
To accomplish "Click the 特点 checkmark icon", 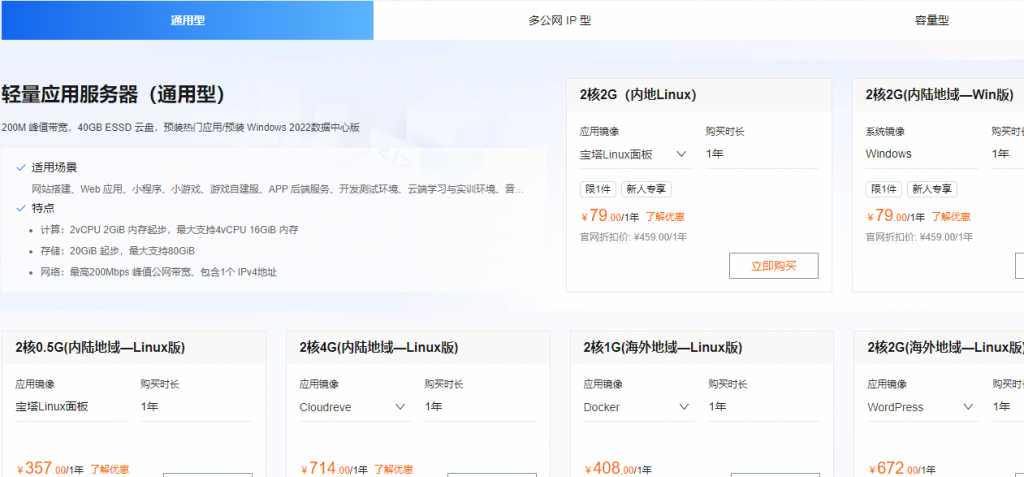I will tap(21, 208).
